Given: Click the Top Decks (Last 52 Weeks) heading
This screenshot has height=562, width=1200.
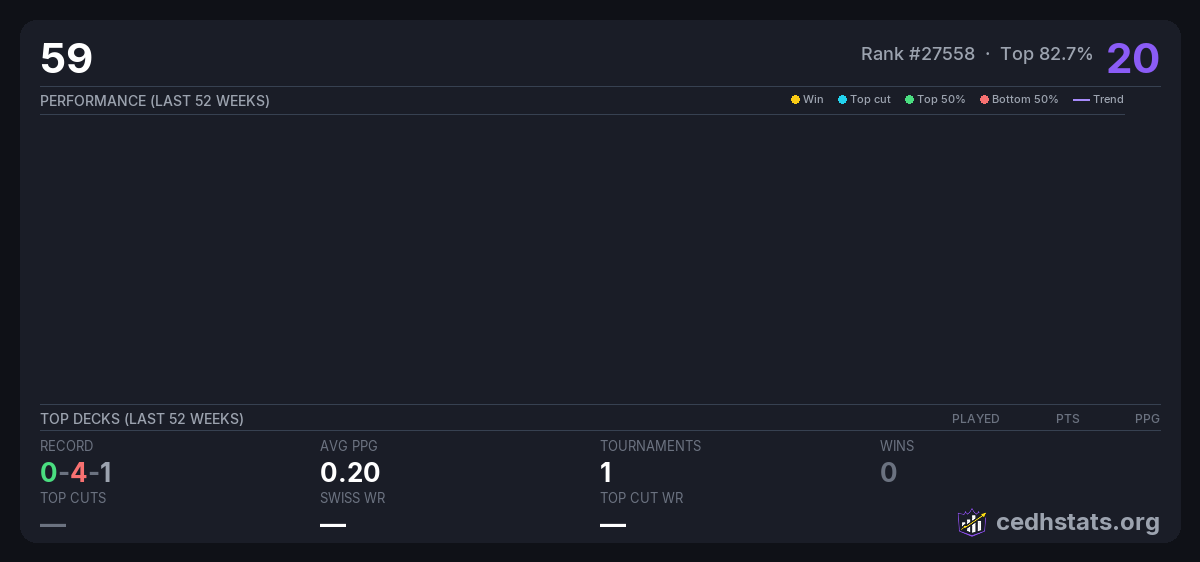Looking at the screenshot, I should (142, 419).
